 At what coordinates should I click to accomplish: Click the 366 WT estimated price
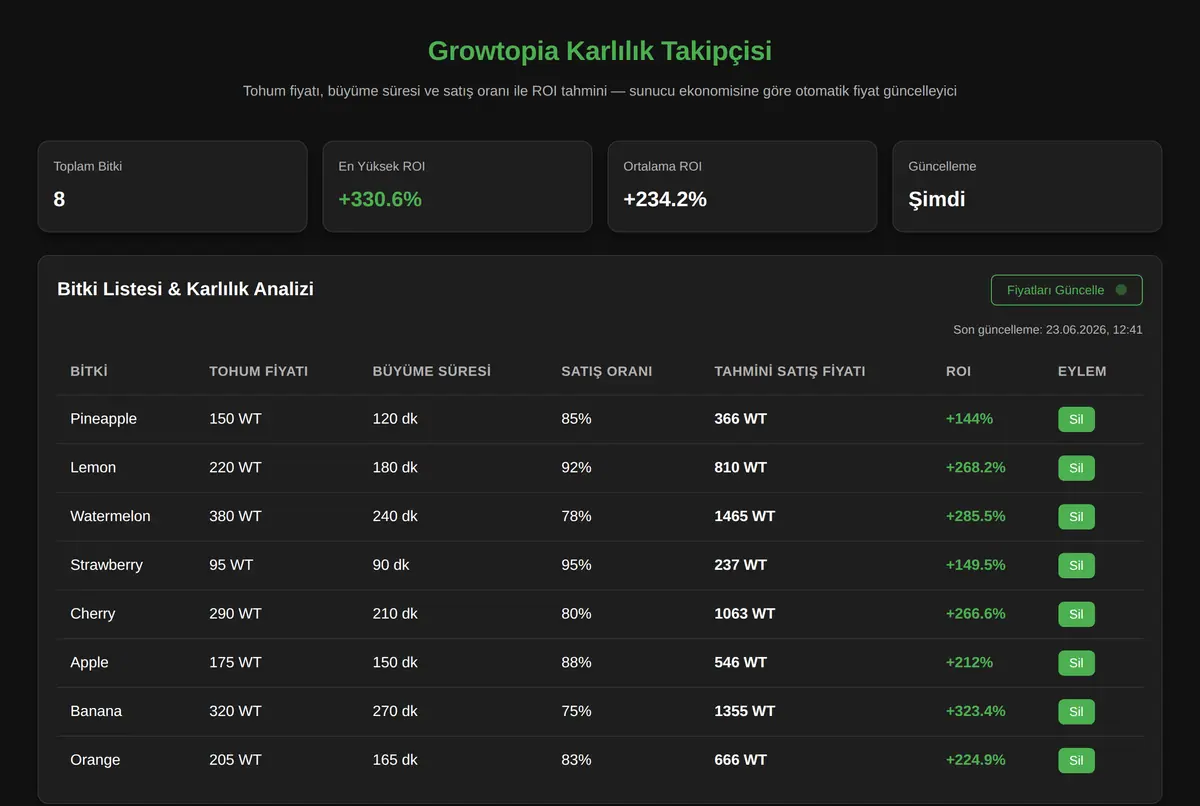point(740,419)
